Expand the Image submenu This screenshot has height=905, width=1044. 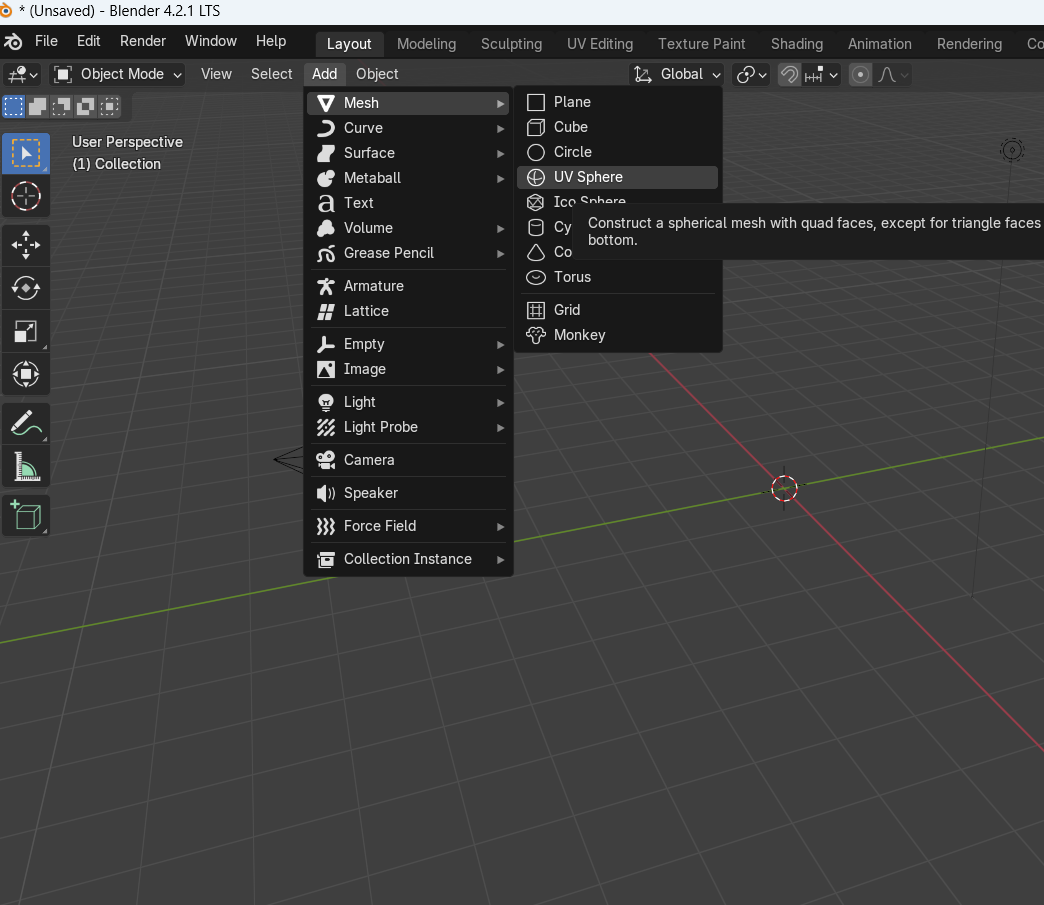click(x=408, y=369)
